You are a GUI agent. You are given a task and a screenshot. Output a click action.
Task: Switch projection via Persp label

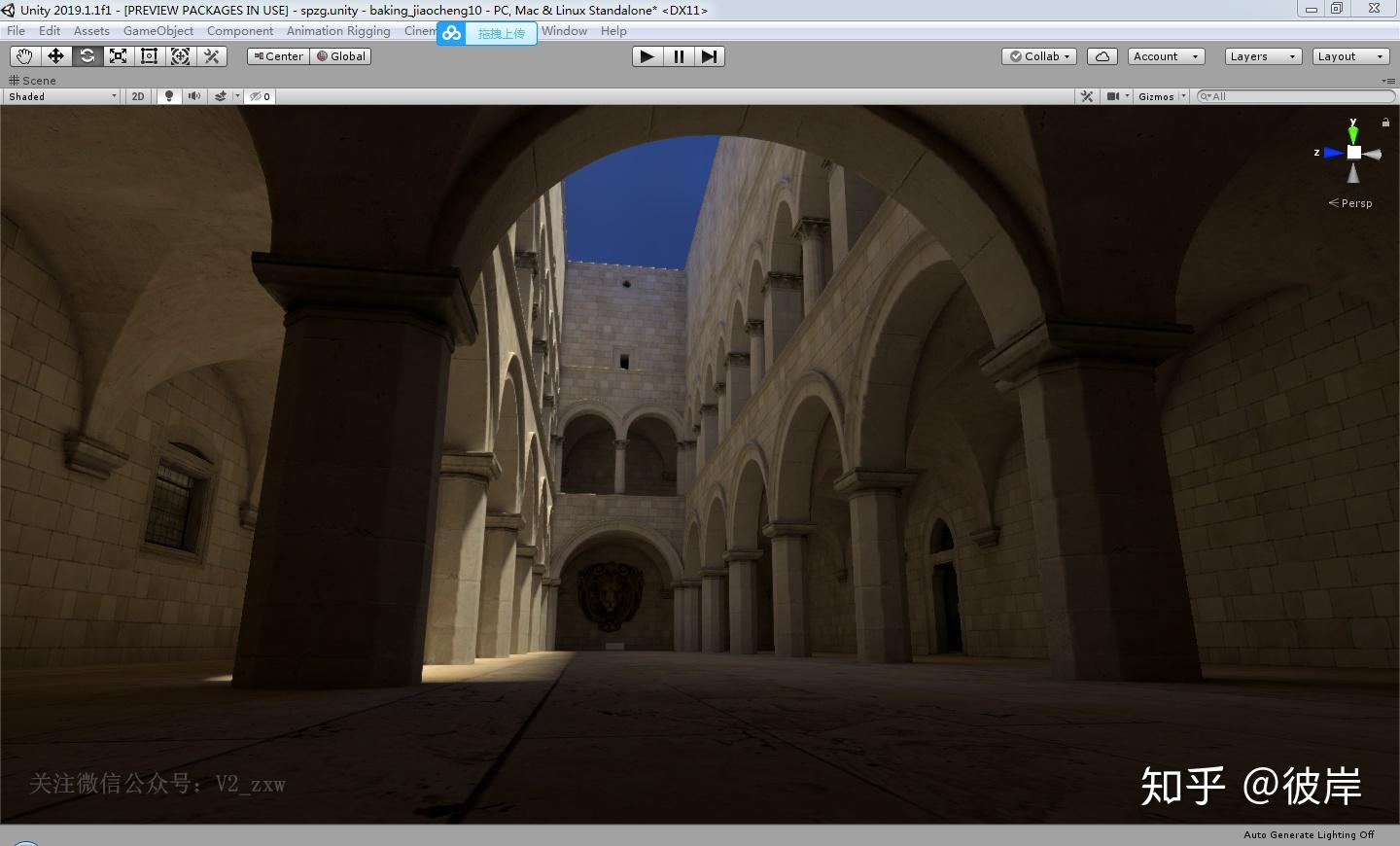click(1350, 203)
